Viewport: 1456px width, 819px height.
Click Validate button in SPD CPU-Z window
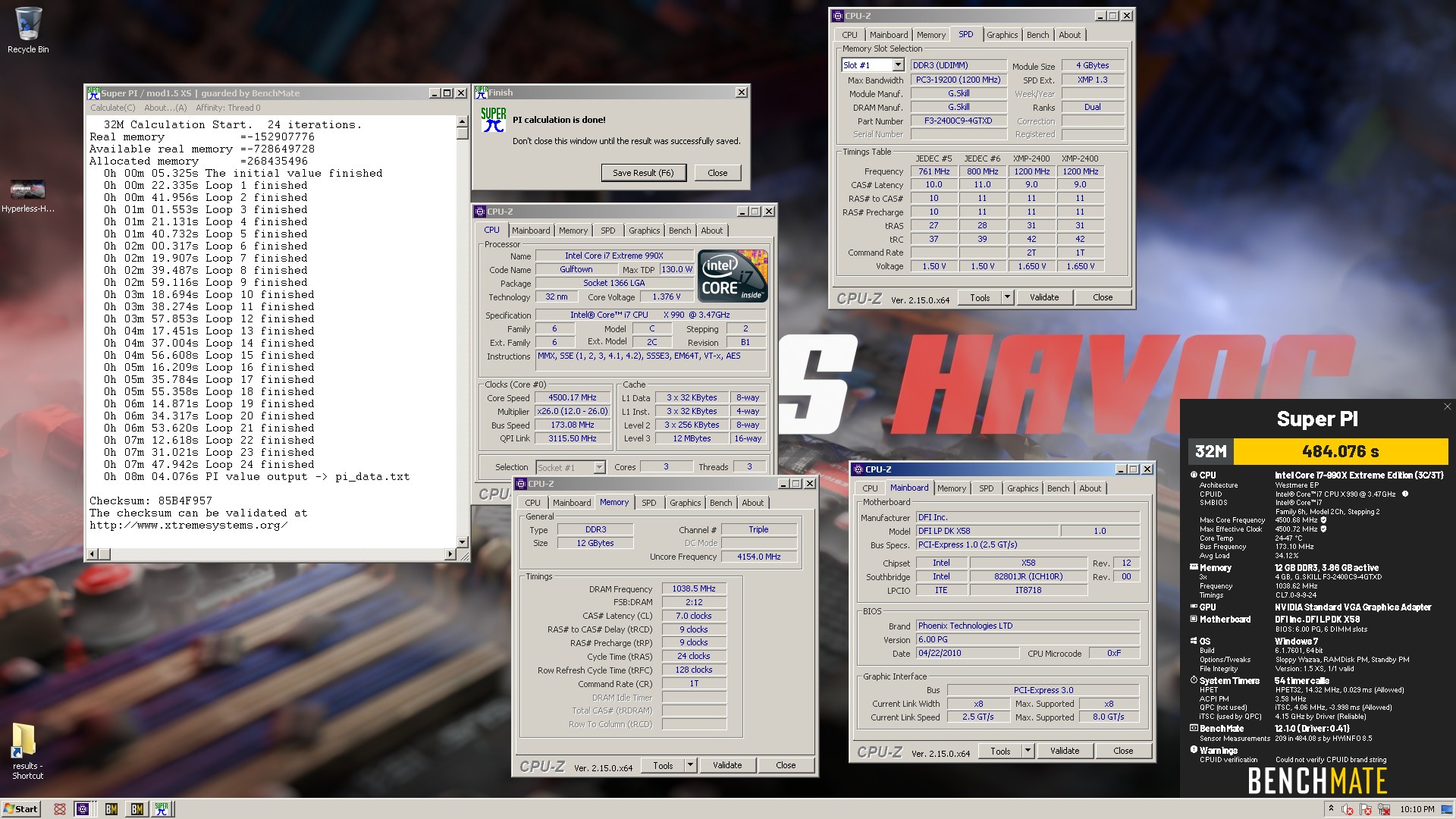(1044, 297)
